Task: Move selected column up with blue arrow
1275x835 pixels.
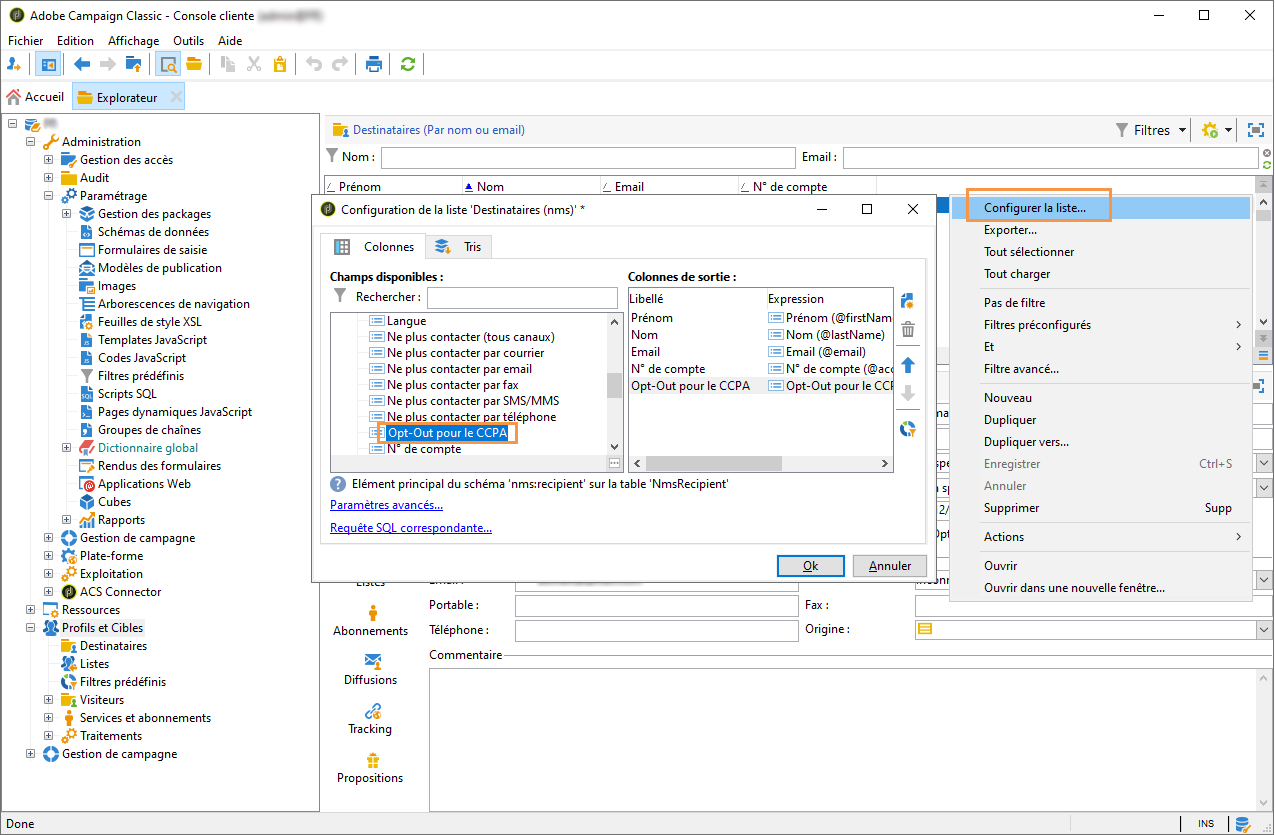Action: tap(908, 364)
